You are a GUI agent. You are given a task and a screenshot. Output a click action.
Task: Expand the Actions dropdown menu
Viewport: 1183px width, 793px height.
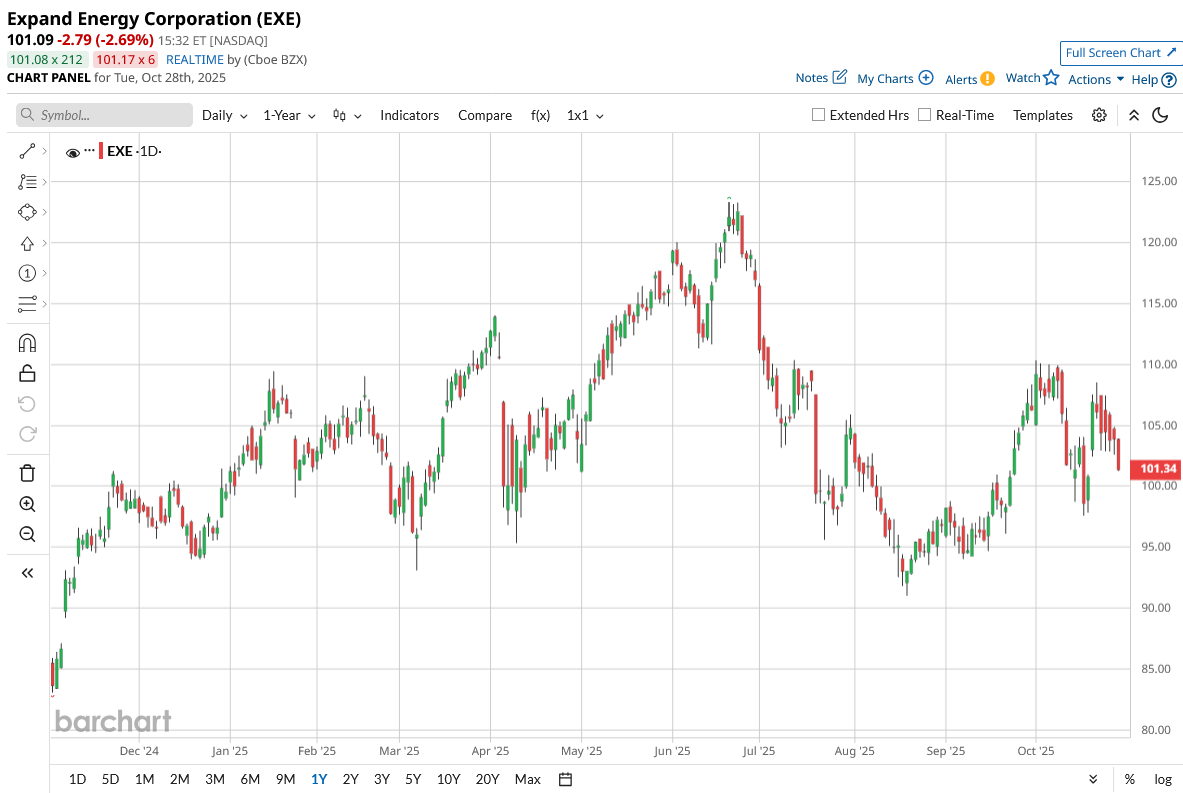tap(1096, 79)
